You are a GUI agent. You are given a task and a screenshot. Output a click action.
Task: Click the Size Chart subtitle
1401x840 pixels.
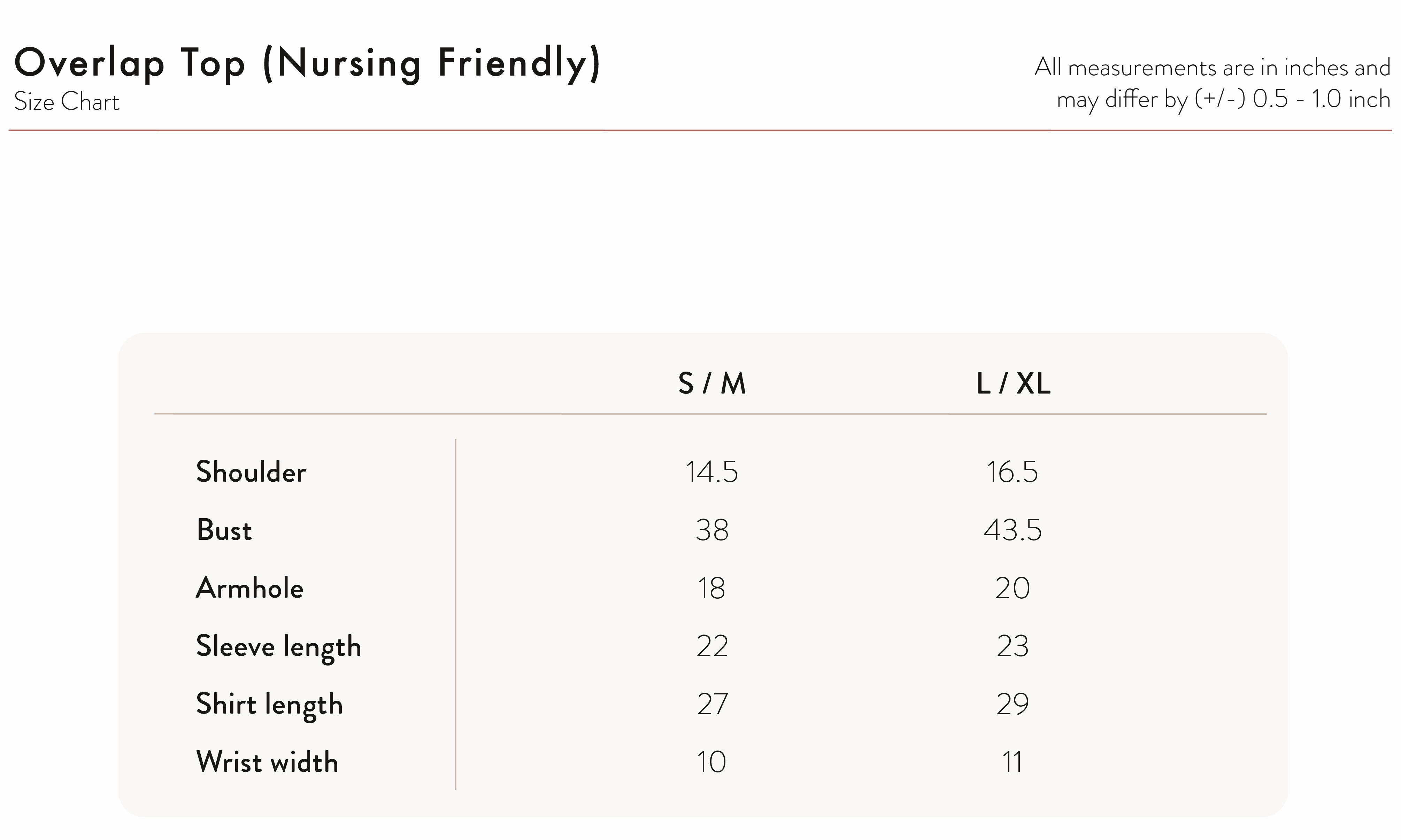tap(67, 102)
